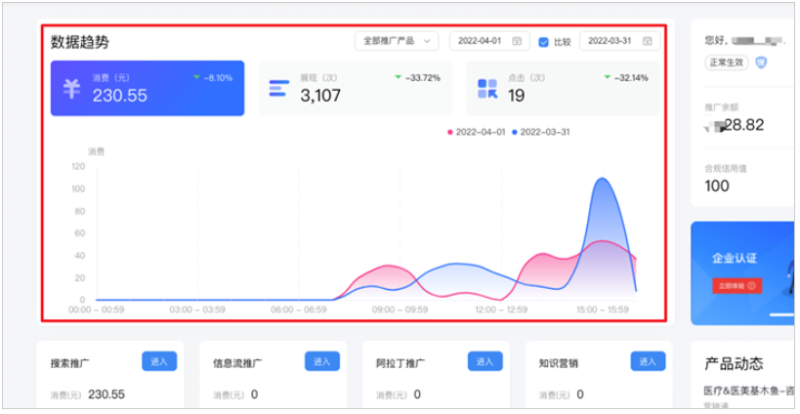800x414 pixels.
Task: Toggle the 2022-04-01 pink legend entry
Action: (476, 132)
